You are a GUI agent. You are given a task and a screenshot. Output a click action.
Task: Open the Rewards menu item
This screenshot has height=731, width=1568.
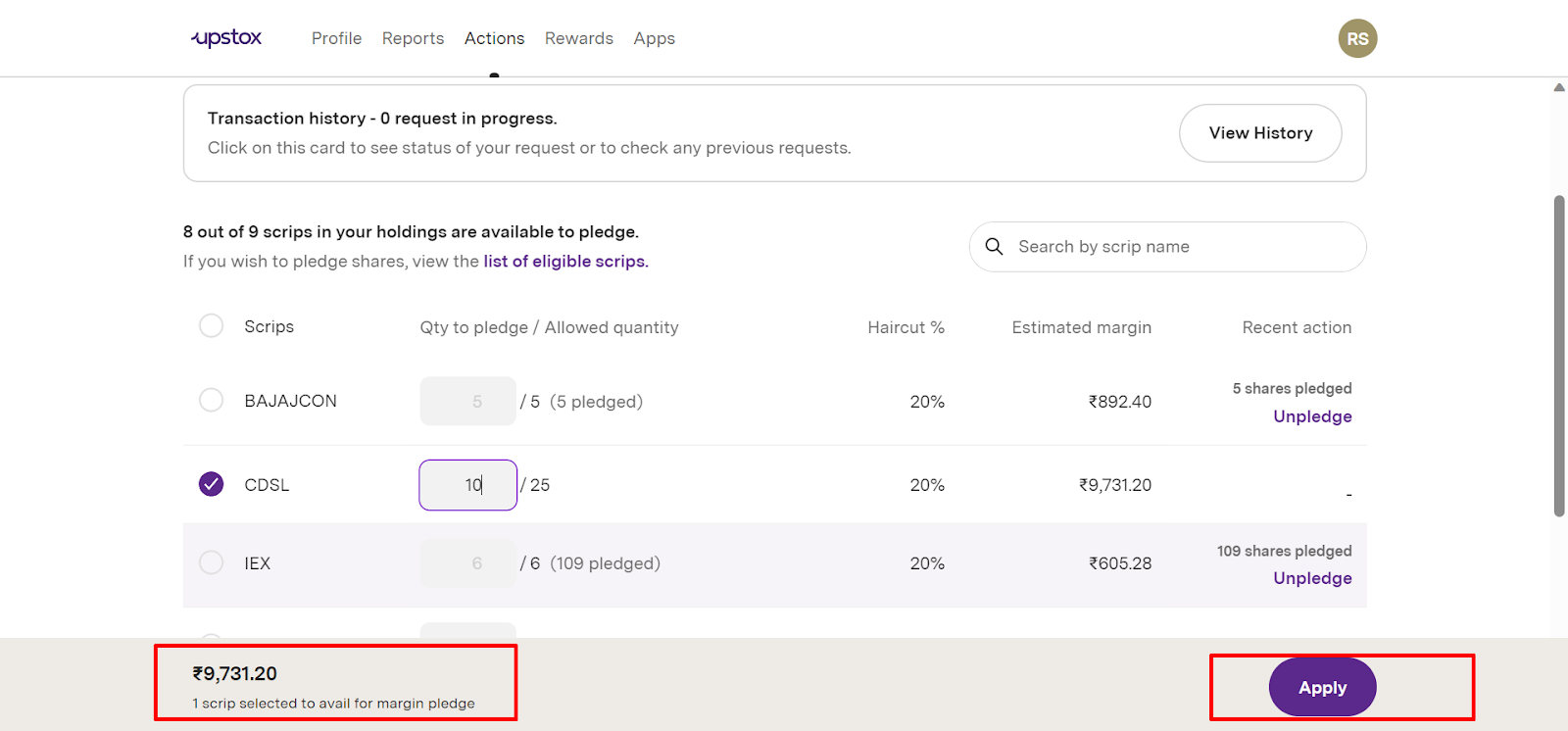click(578, 38)
